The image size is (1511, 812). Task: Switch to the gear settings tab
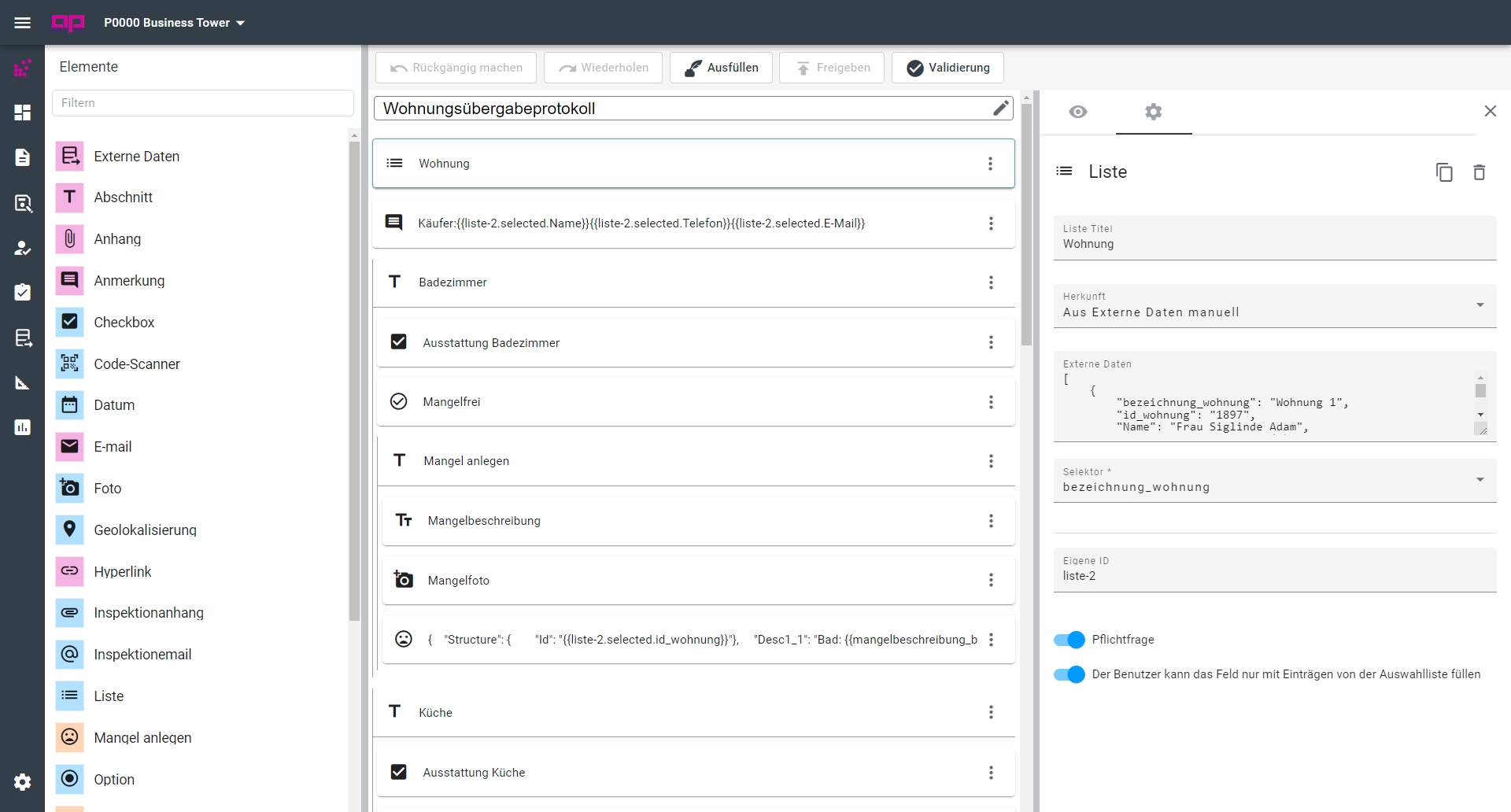point(1154,112)
